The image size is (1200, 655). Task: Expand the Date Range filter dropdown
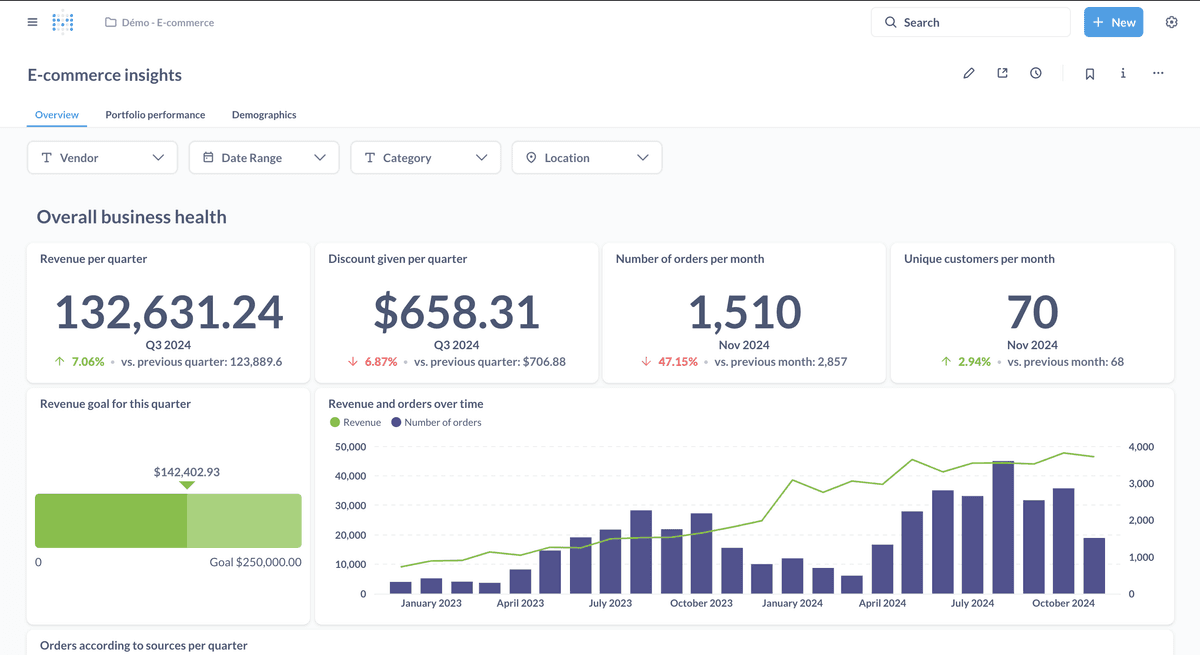coord(264,158)
